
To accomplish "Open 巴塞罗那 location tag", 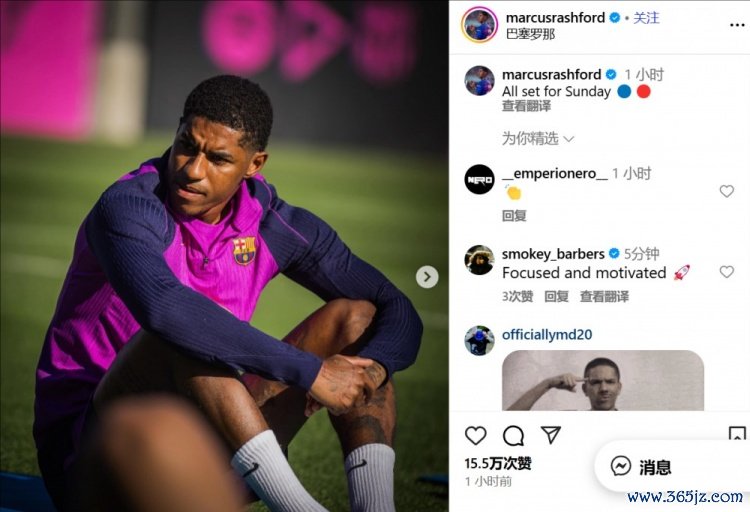I will pyautogui.click(x=530, y=34).
